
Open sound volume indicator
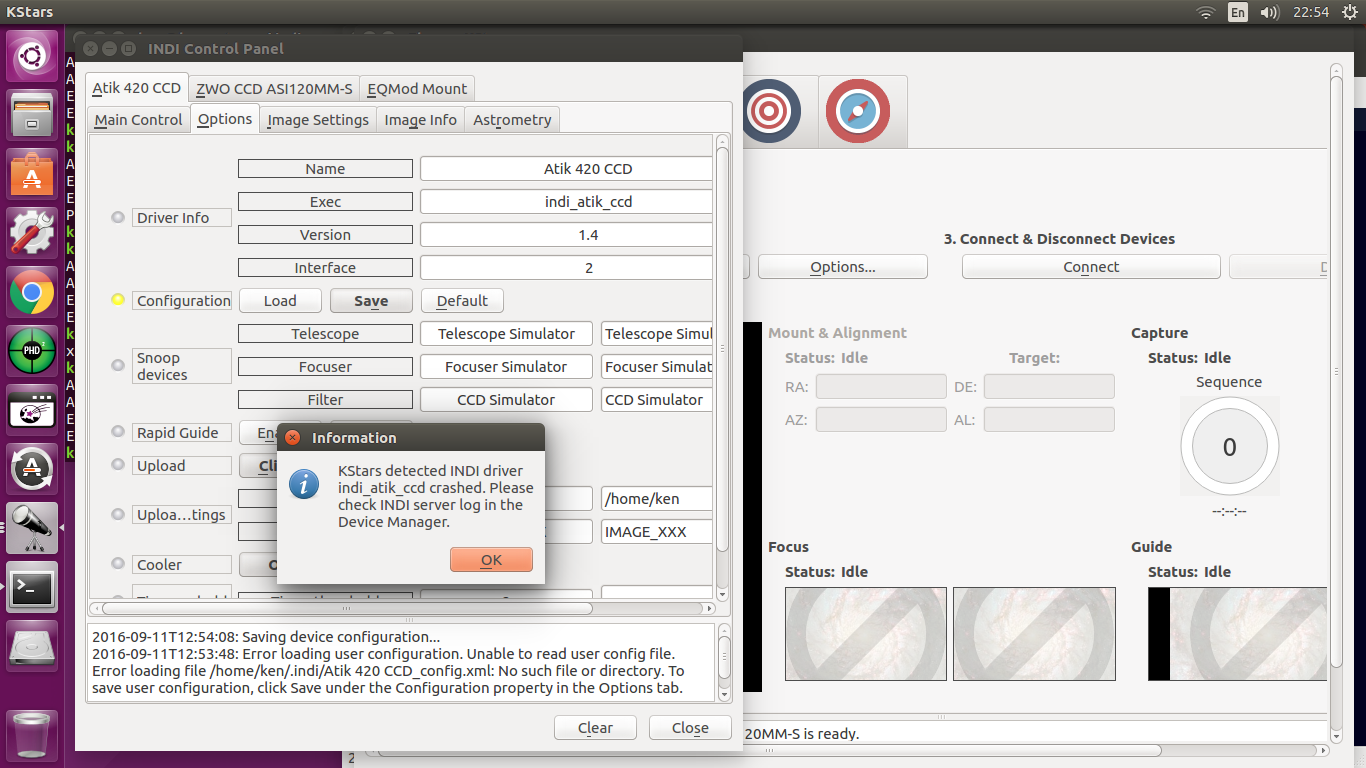point(1270,12)
